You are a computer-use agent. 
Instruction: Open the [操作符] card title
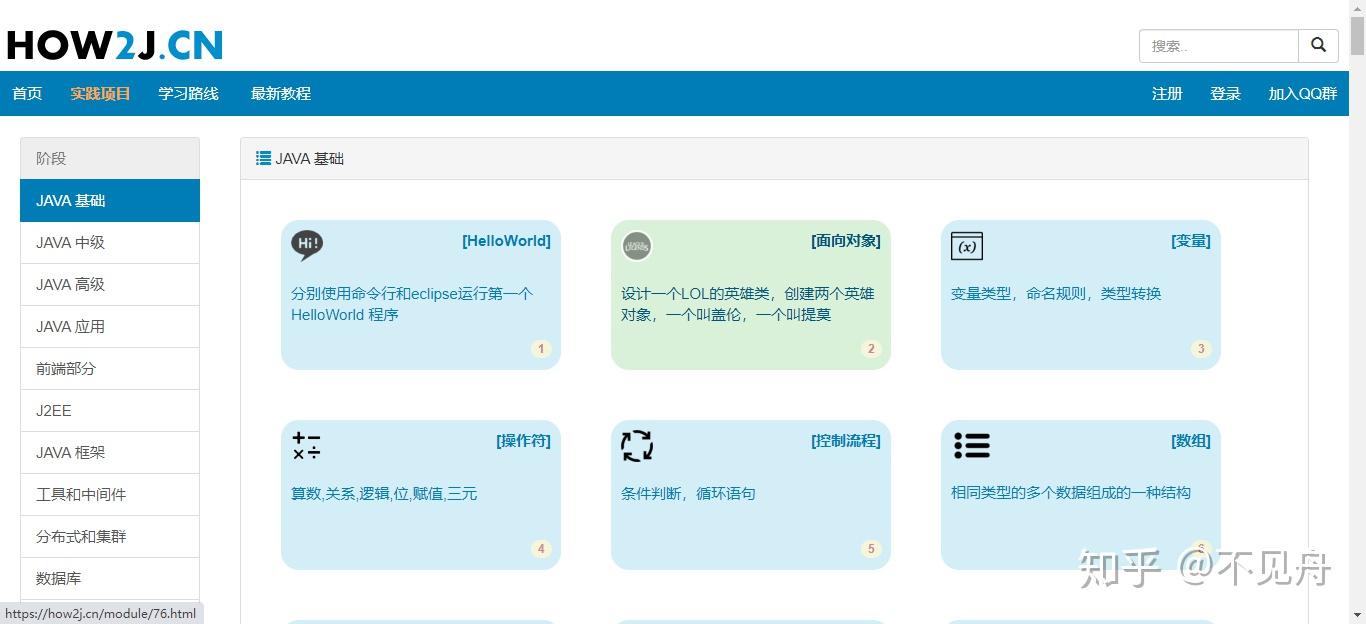click(523, 441)
